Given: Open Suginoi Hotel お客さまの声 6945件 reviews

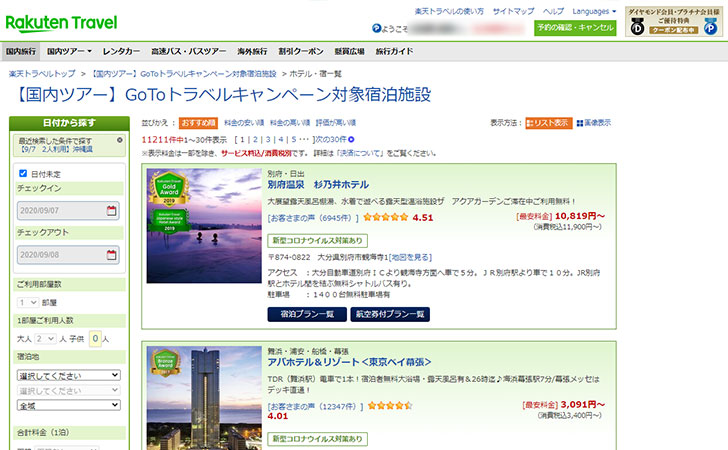Looking at the screenshot, I should pos(313,218).
